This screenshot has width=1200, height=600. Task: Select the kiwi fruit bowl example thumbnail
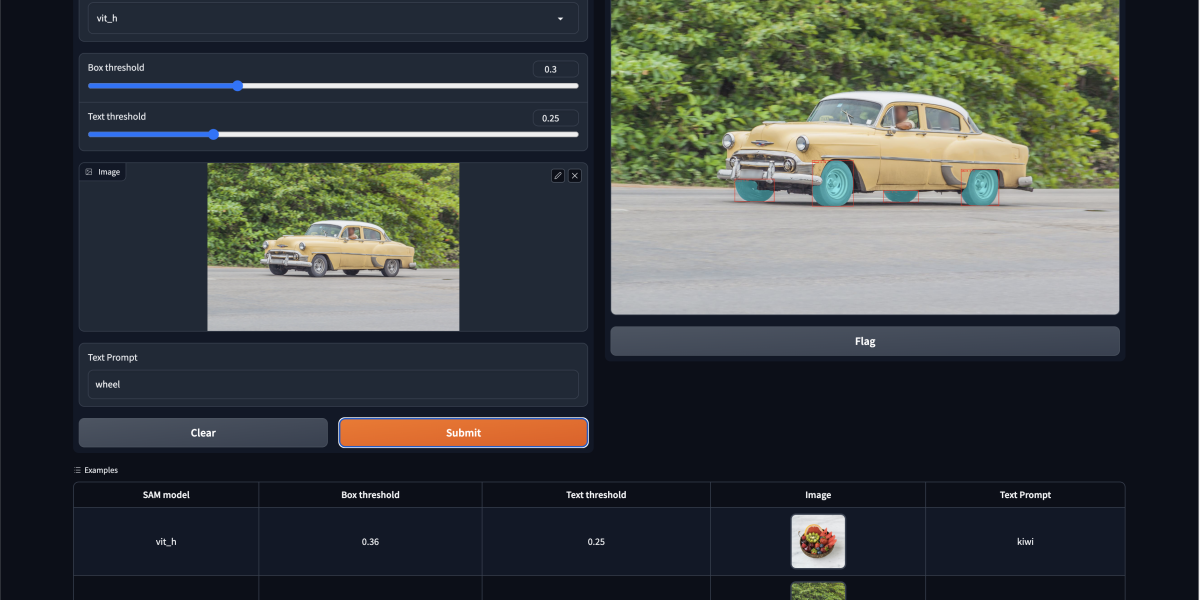(818, 541)
